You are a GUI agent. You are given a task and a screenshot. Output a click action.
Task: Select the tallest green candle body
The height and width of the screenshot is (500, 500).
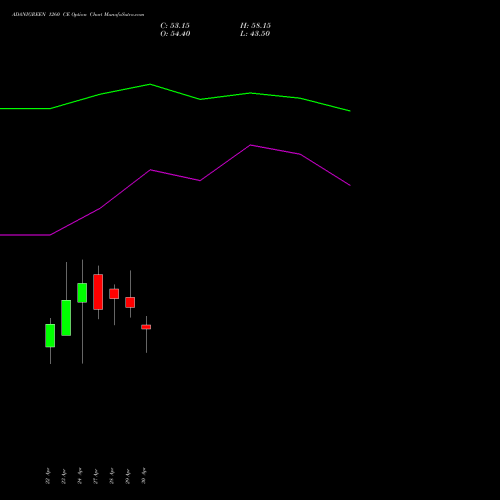[x=66, y=318]
